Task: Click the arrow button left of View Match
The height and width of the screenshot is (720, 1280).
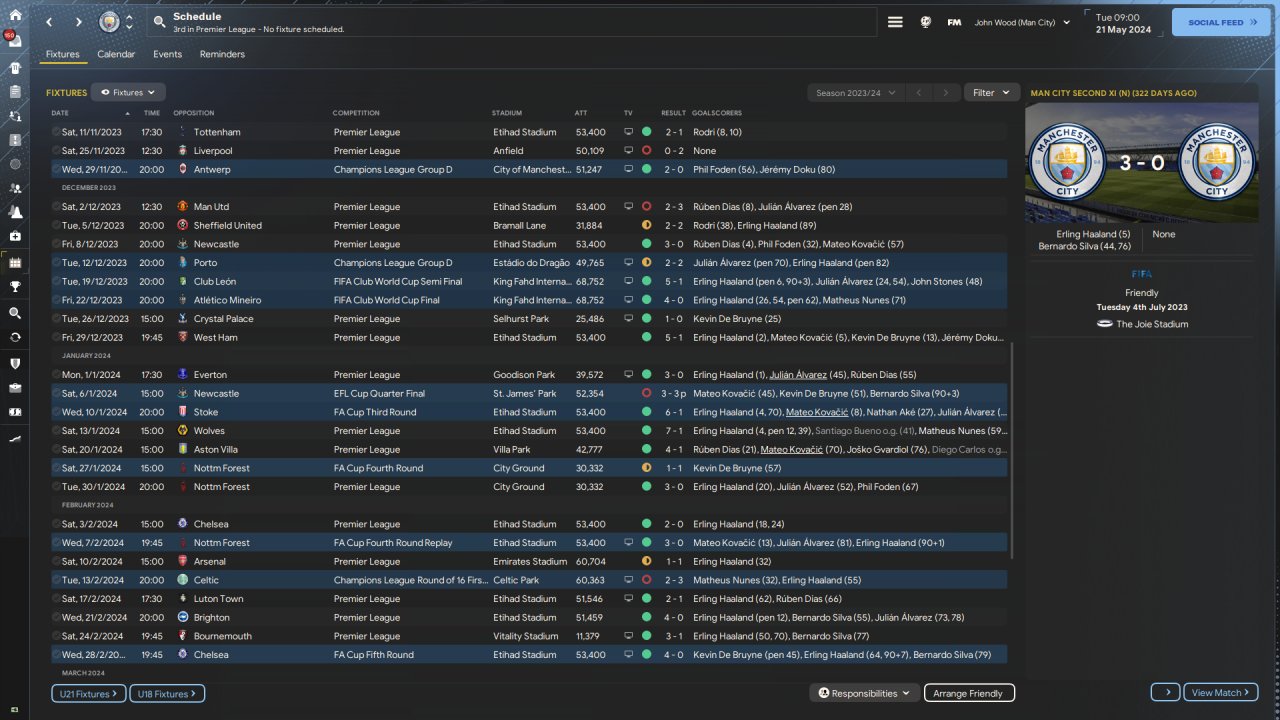Action: click(x=1165, y=693)
